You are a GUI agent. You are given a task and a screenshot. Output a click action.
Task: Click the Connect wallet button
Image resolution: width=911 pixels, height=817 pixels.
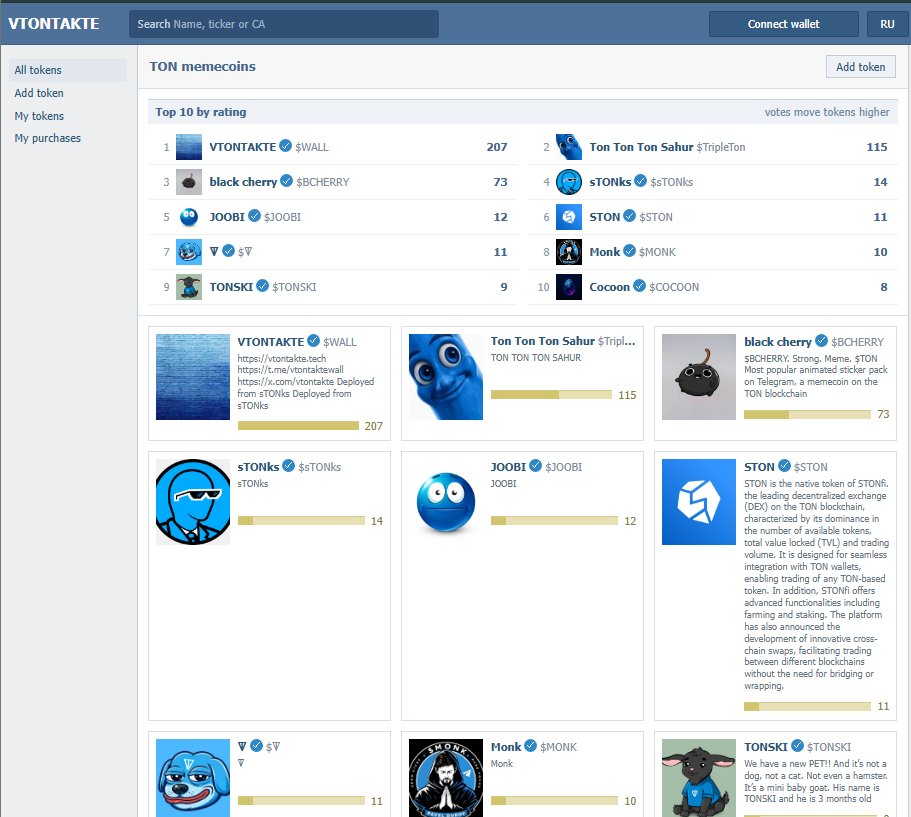783,24
